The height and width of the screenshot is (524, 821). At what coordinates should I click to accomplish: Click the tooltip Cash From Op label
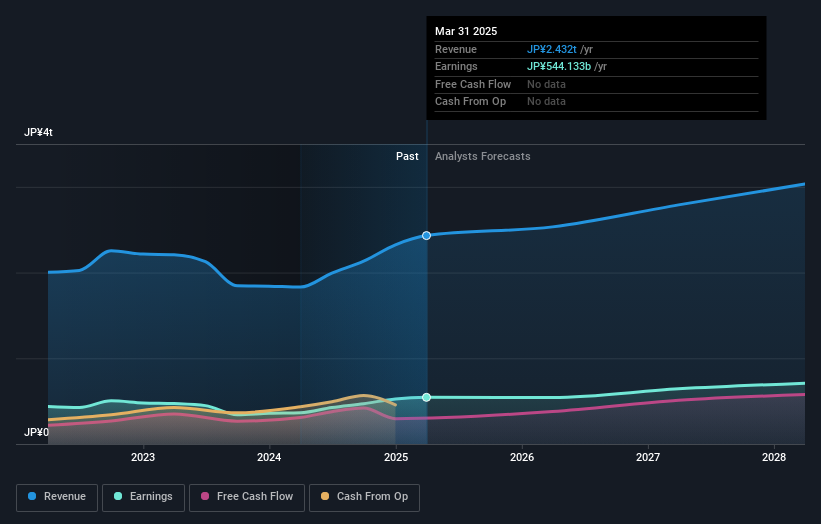(470, 102)
